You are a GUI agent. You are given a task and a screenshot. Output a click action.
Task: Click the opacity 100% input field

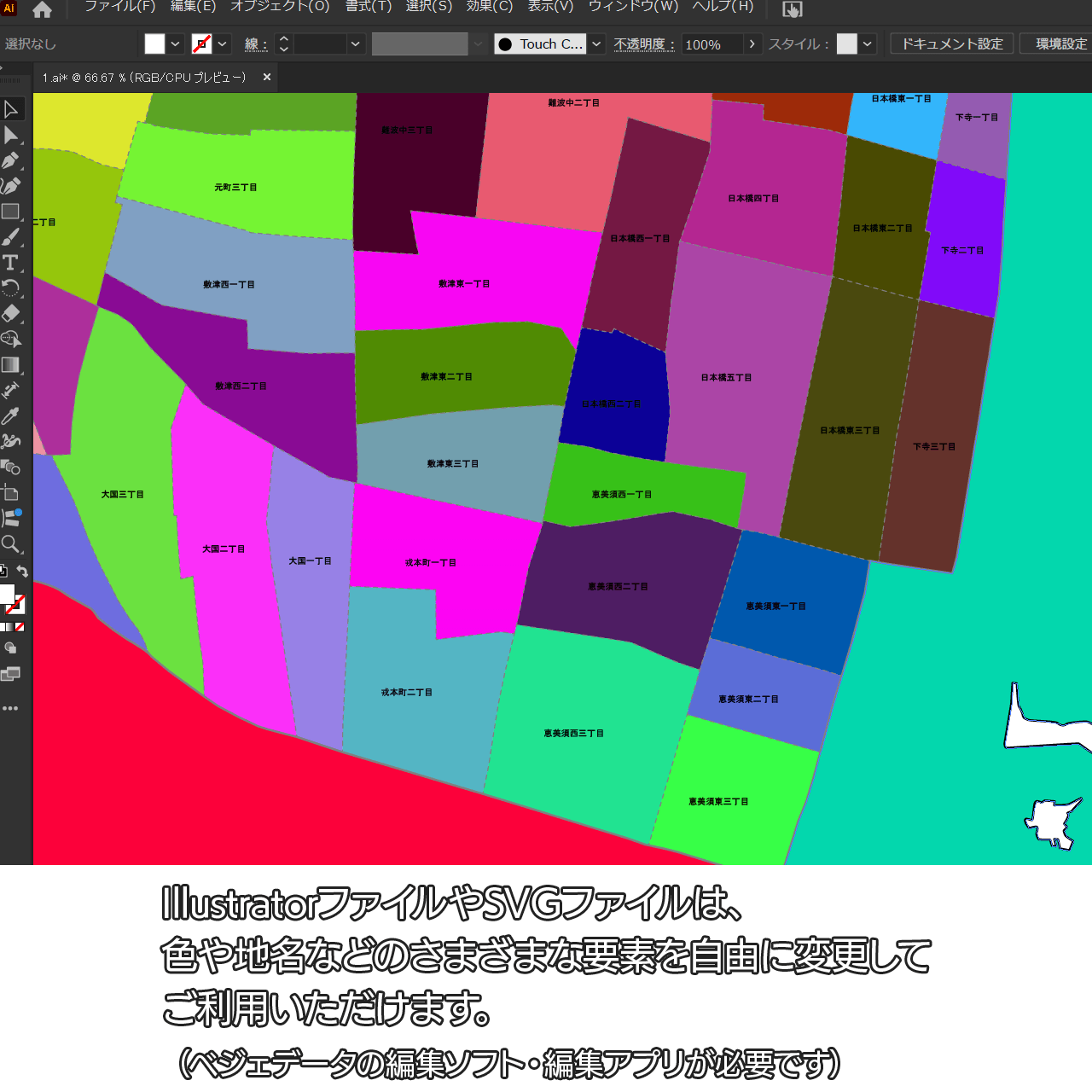tap(712, 44)
